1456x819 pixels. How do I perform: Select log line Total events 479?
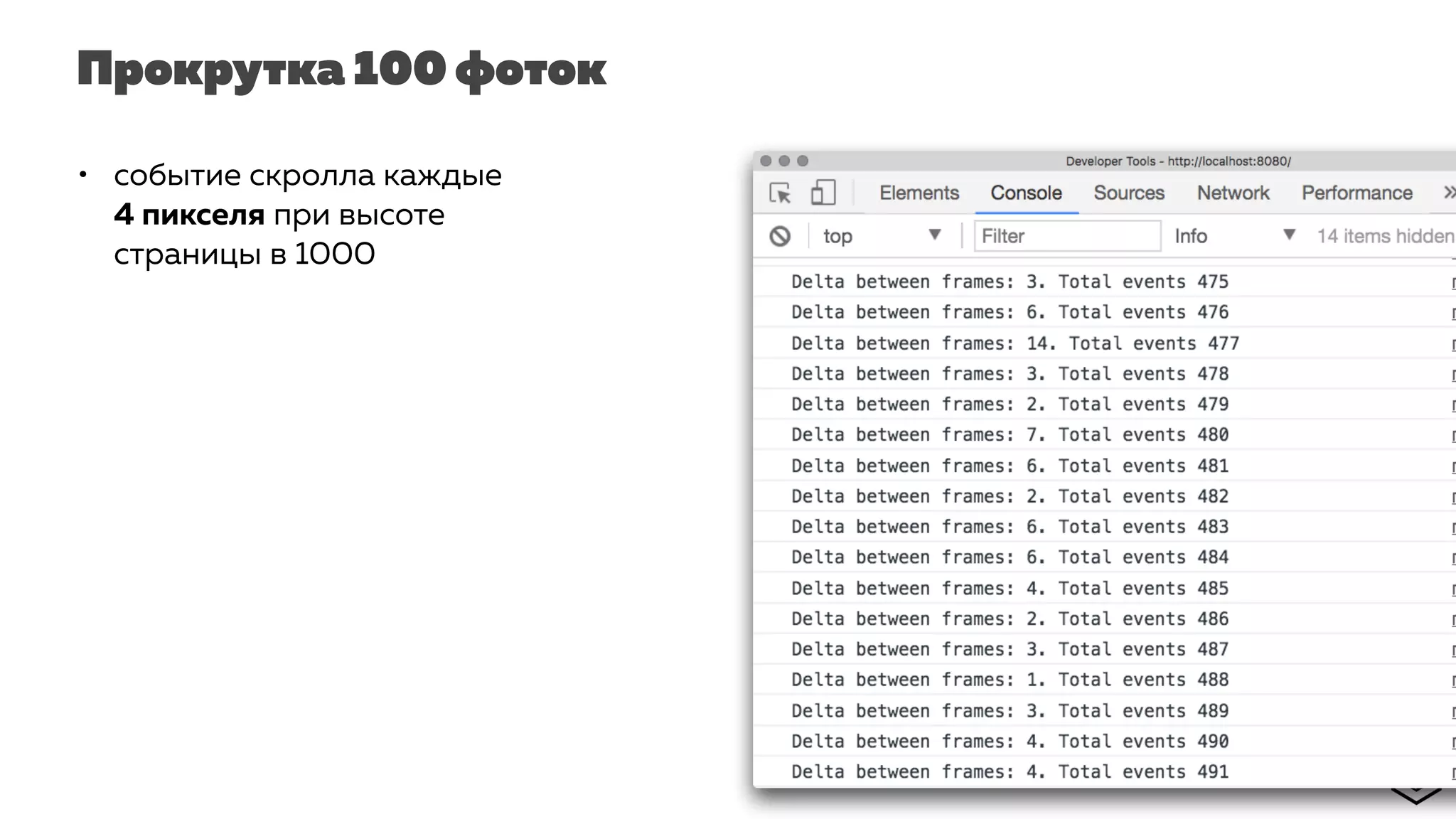[1104, 405]
